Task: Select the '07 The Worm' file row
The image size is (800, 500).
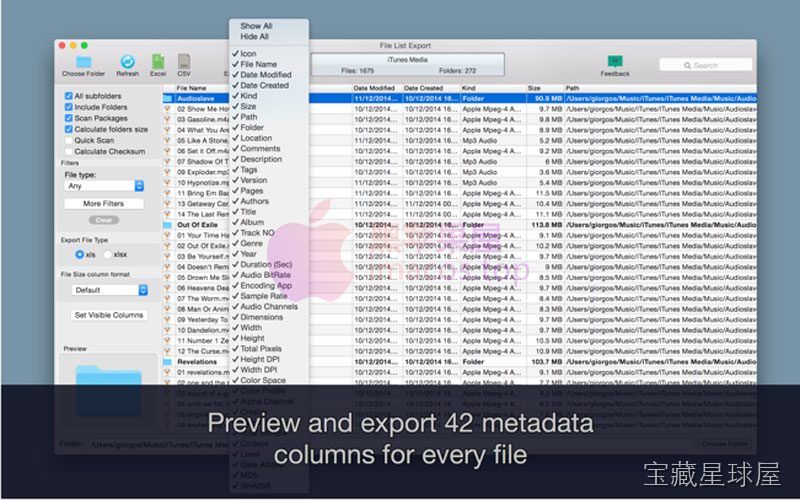Action: click(459, 298)
